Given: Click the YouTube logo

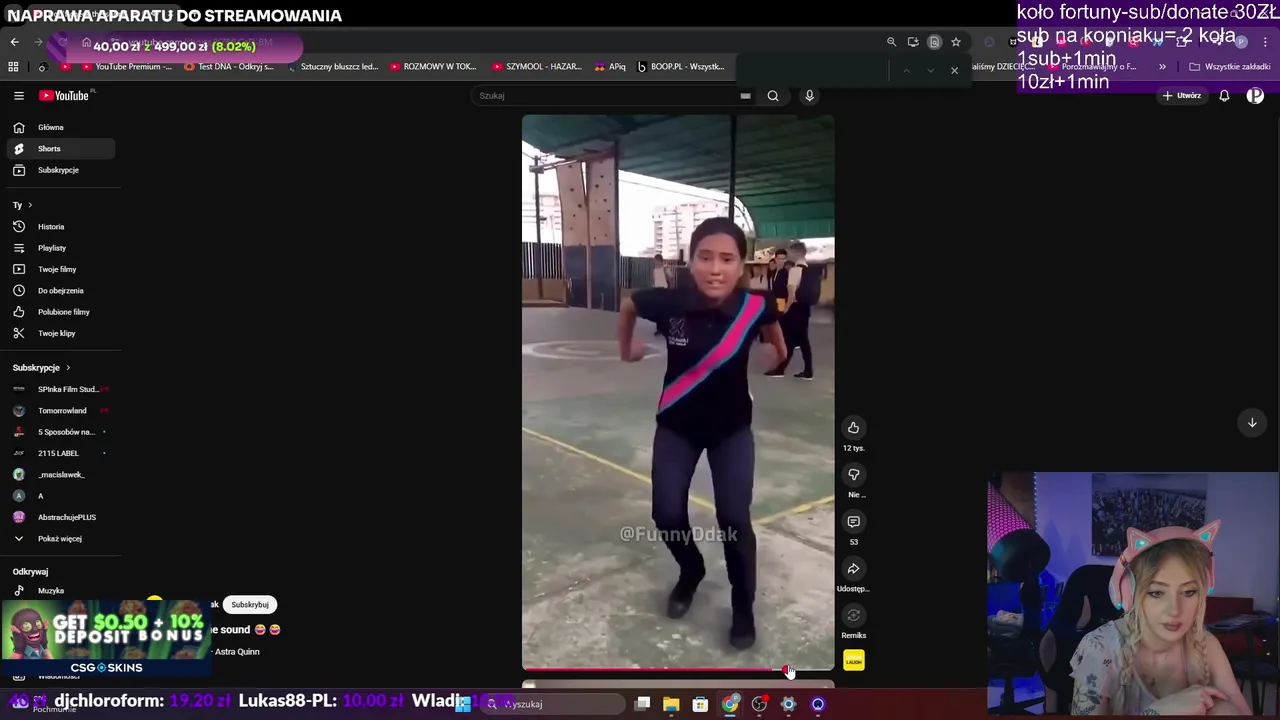Looking at the screenshot, I should (x=66, y=96).
